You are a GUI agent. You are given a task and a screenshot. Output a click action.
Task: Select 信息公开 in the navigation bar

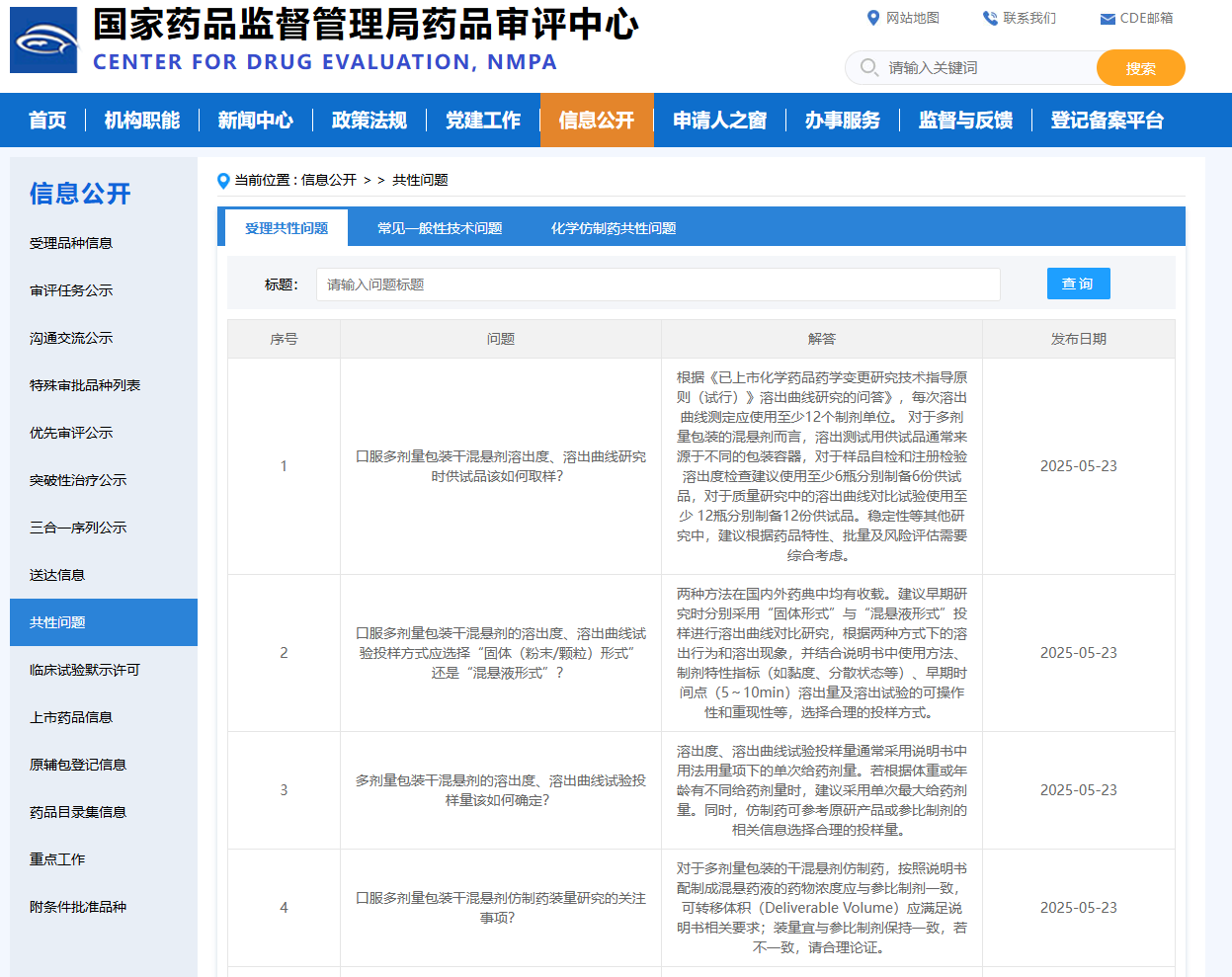(597, 121)
